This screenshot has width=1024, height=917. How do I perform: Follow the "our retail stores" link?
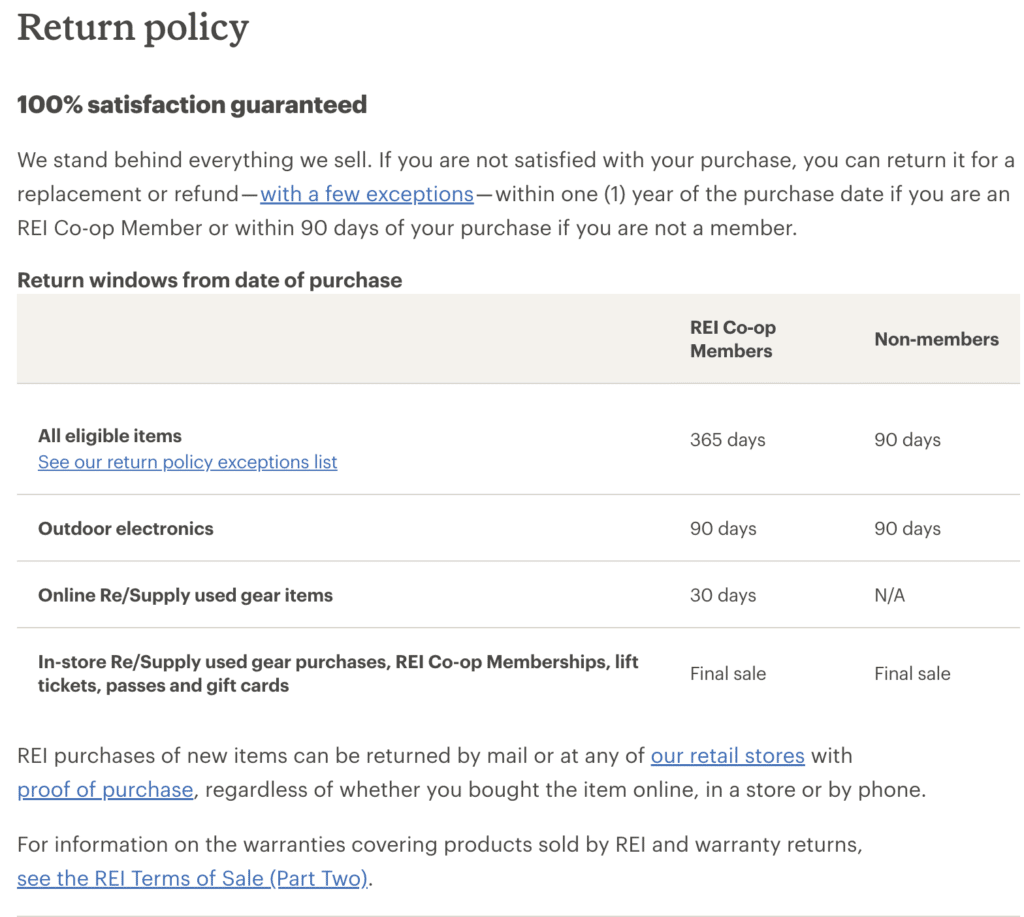(x=728, y=756)
